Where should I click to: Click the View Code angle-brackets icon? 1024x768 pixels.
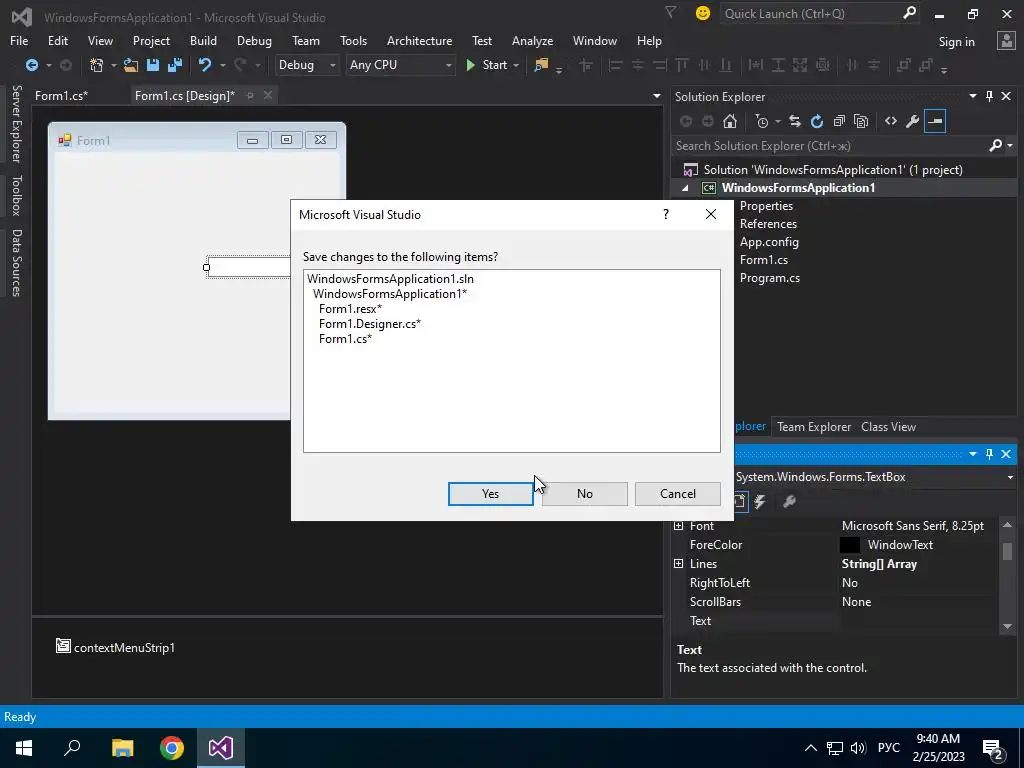coord(891,121)
